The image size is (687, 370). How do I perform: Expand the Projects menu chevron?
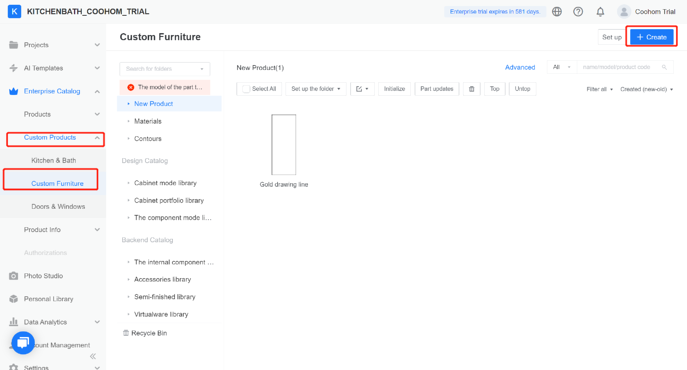coord(97,45)
